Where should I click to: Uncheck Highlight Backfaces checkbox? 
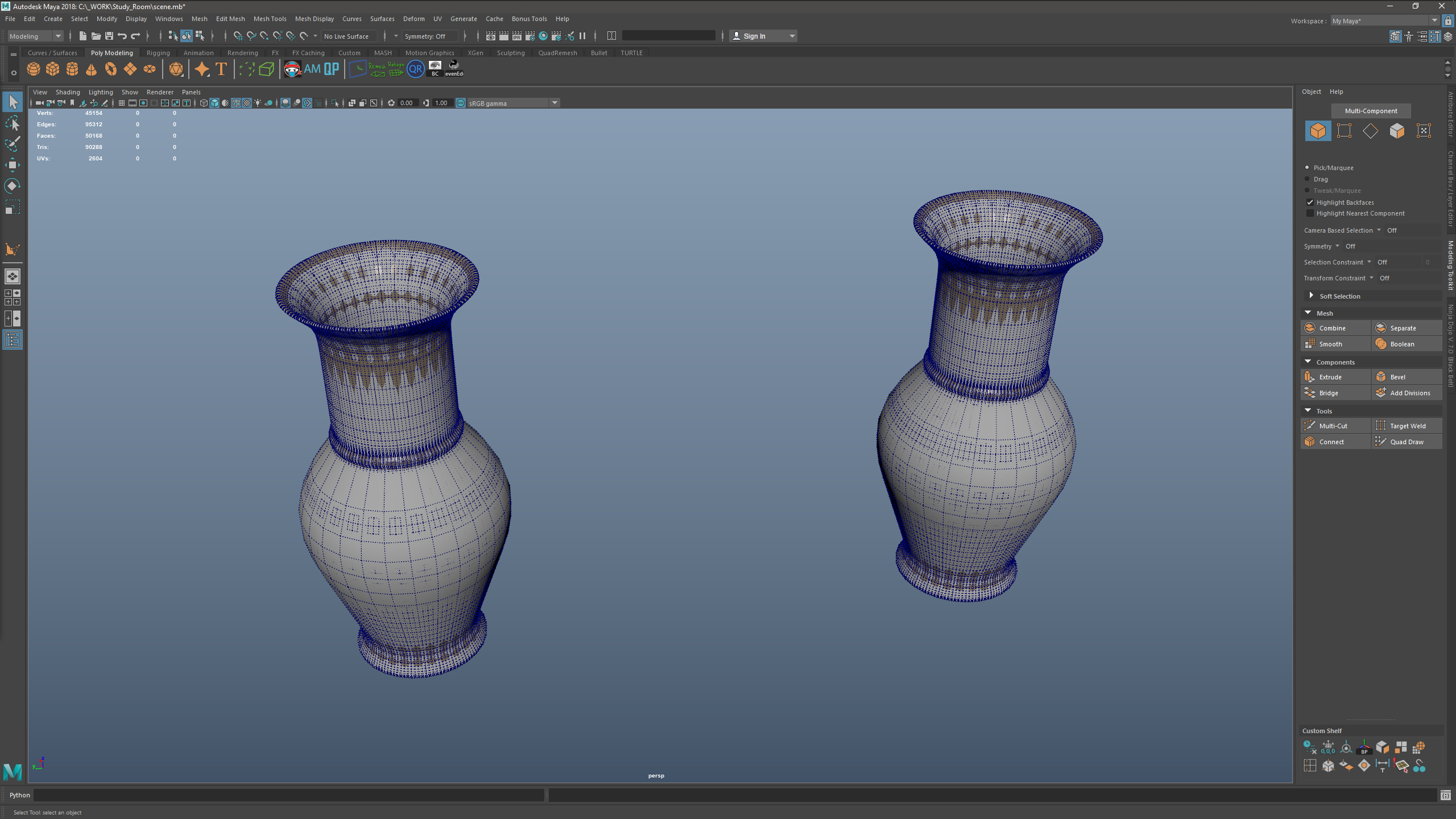click(1310, 202)
